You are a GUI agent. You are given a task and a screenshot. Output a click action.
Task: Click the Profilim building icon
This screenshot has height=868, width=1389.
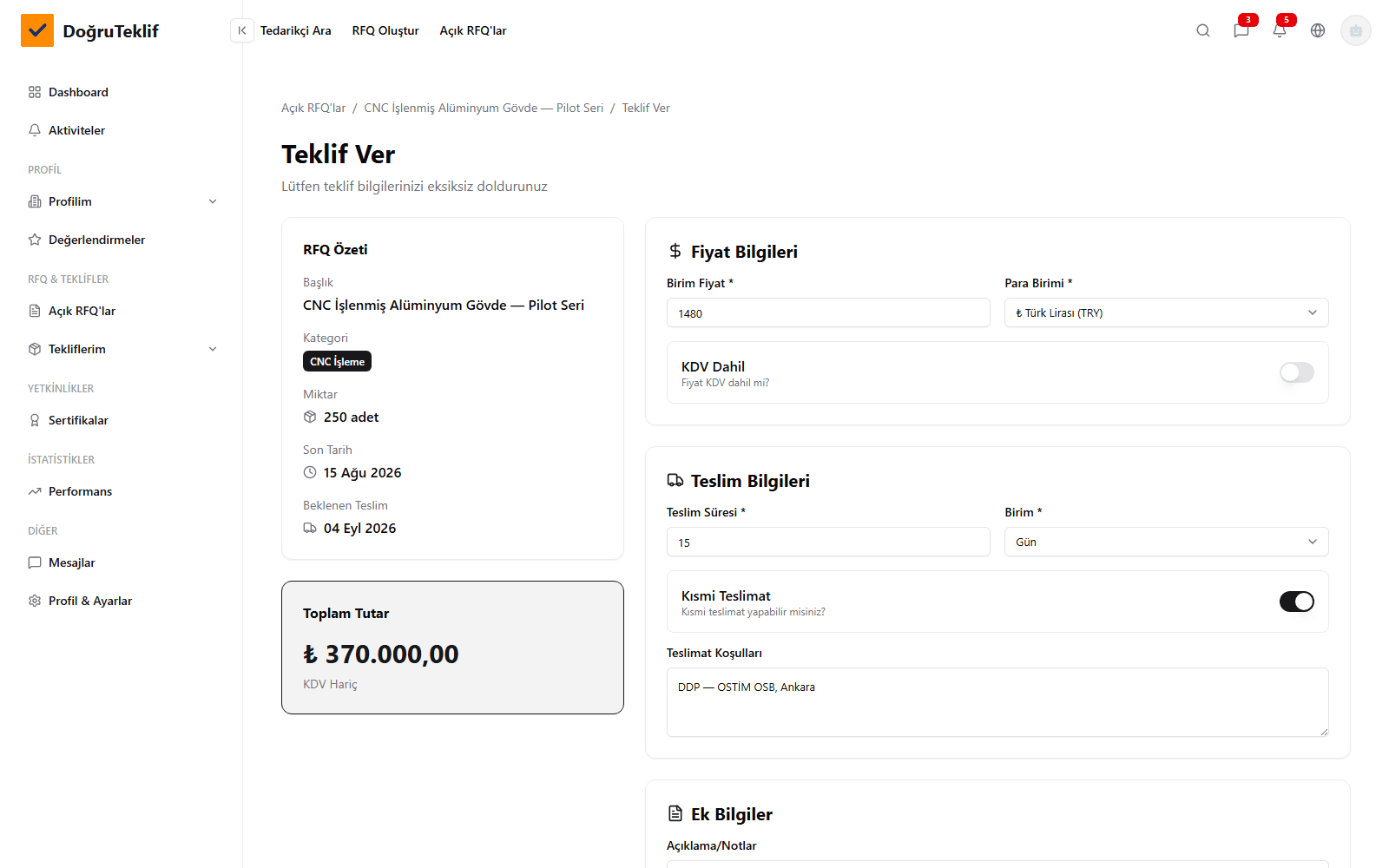pyautogui.click(x=35, y=201)
